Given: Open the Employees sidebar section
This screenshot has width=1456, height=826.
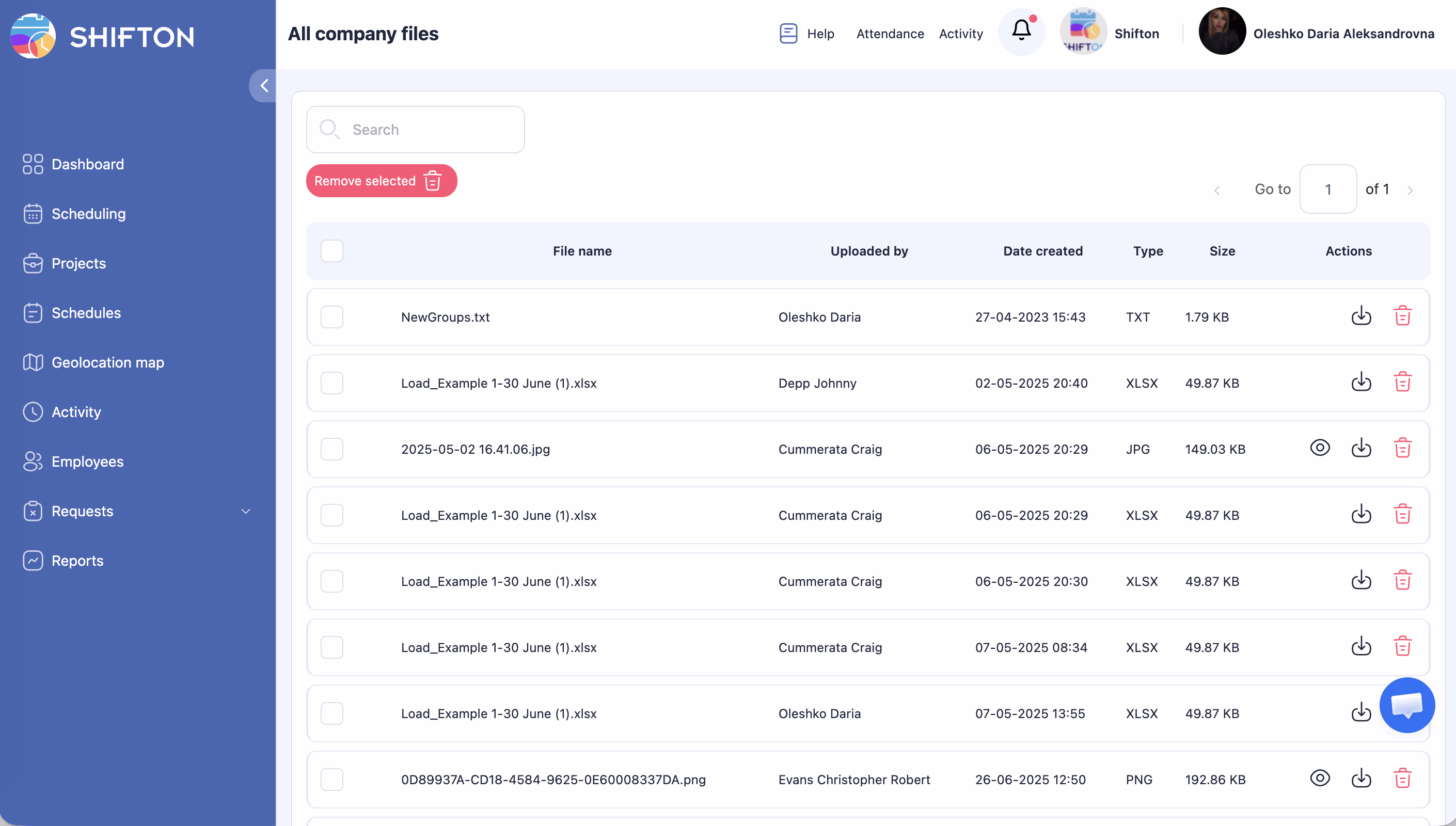Looking at the screenshot, I should (x=87, y=461).
